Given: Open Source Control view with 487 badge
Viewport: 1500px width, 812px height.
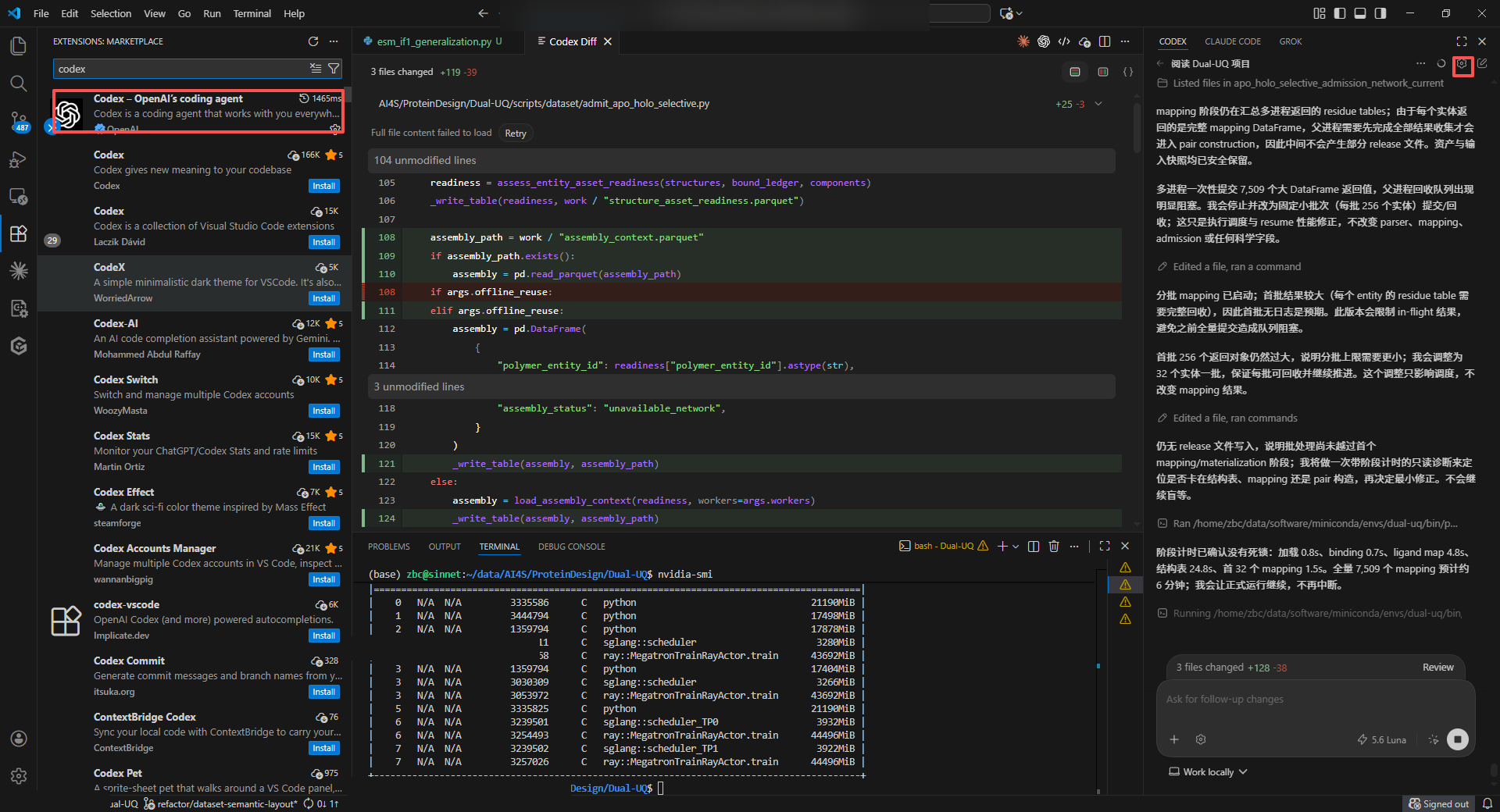Looking at the screenshot, I should tap(19, 121).
